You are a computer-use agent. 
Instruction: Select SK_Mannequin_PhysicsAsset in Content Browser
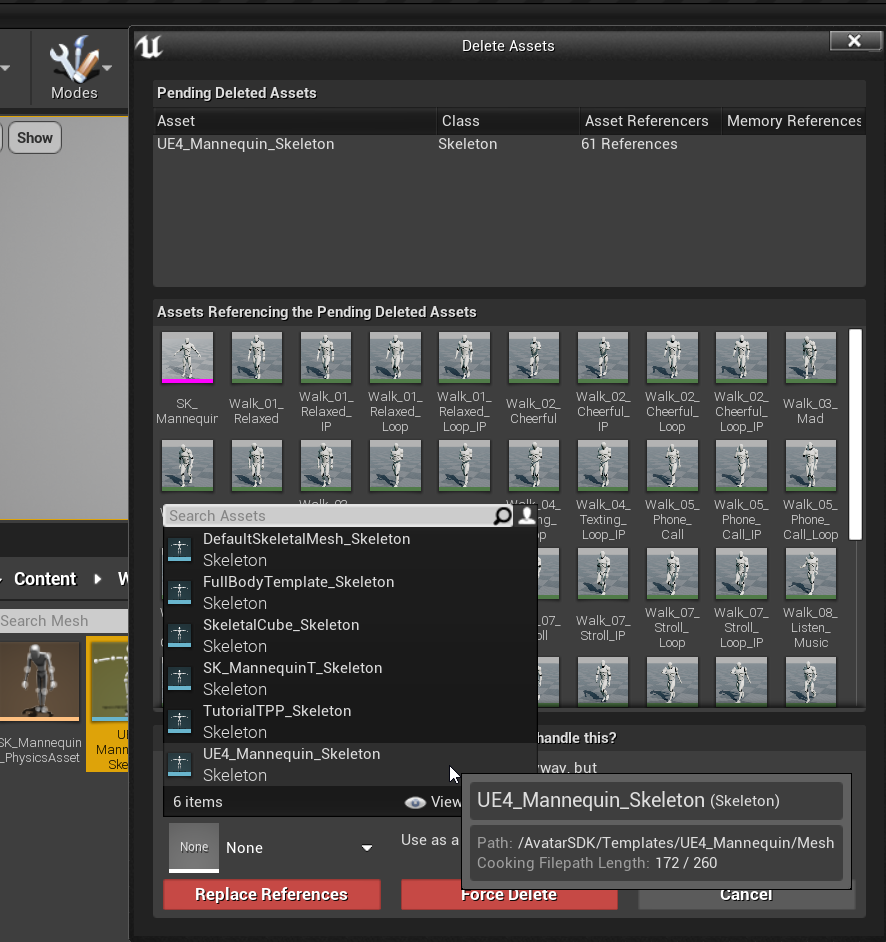(40, 702)
